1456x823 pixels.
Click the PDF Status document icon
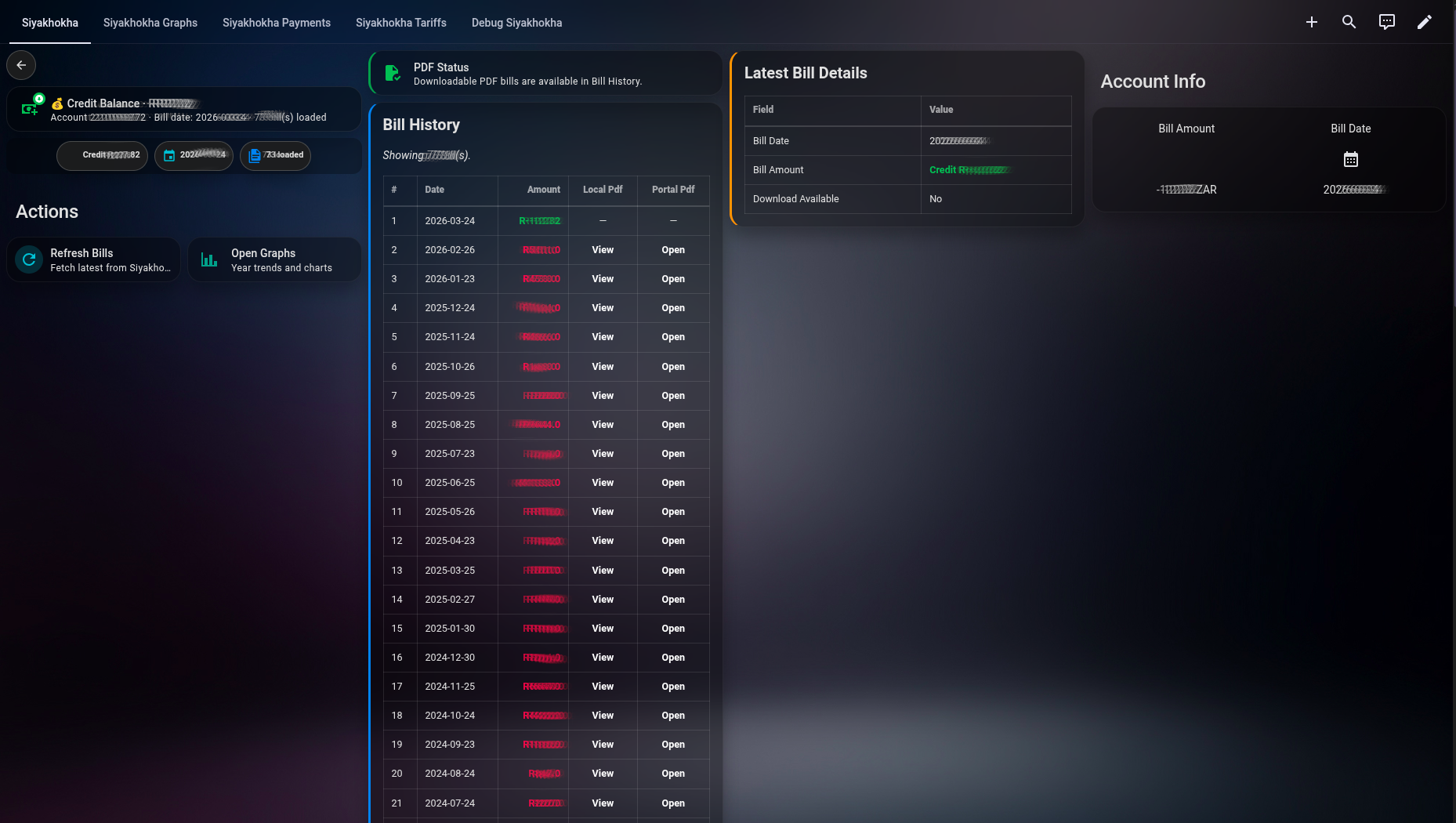tap(392, 74)
